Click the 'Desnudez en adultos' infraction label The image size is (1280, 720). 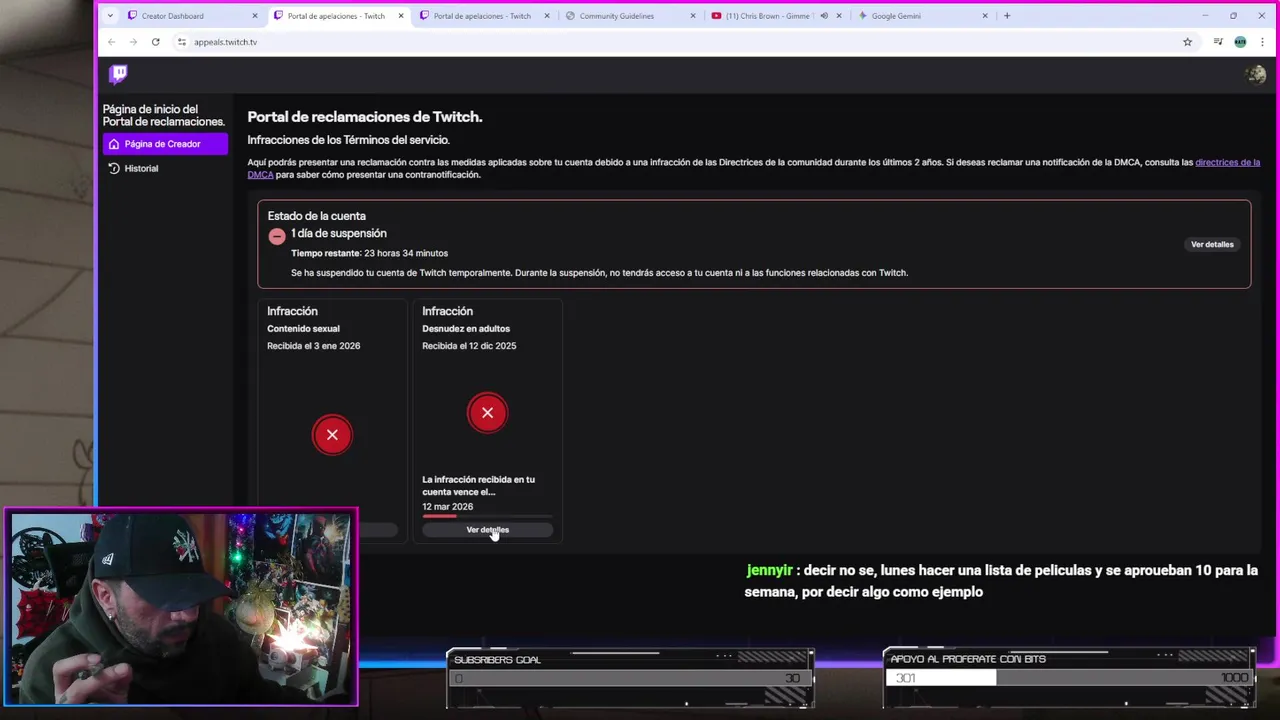[466, 328]
